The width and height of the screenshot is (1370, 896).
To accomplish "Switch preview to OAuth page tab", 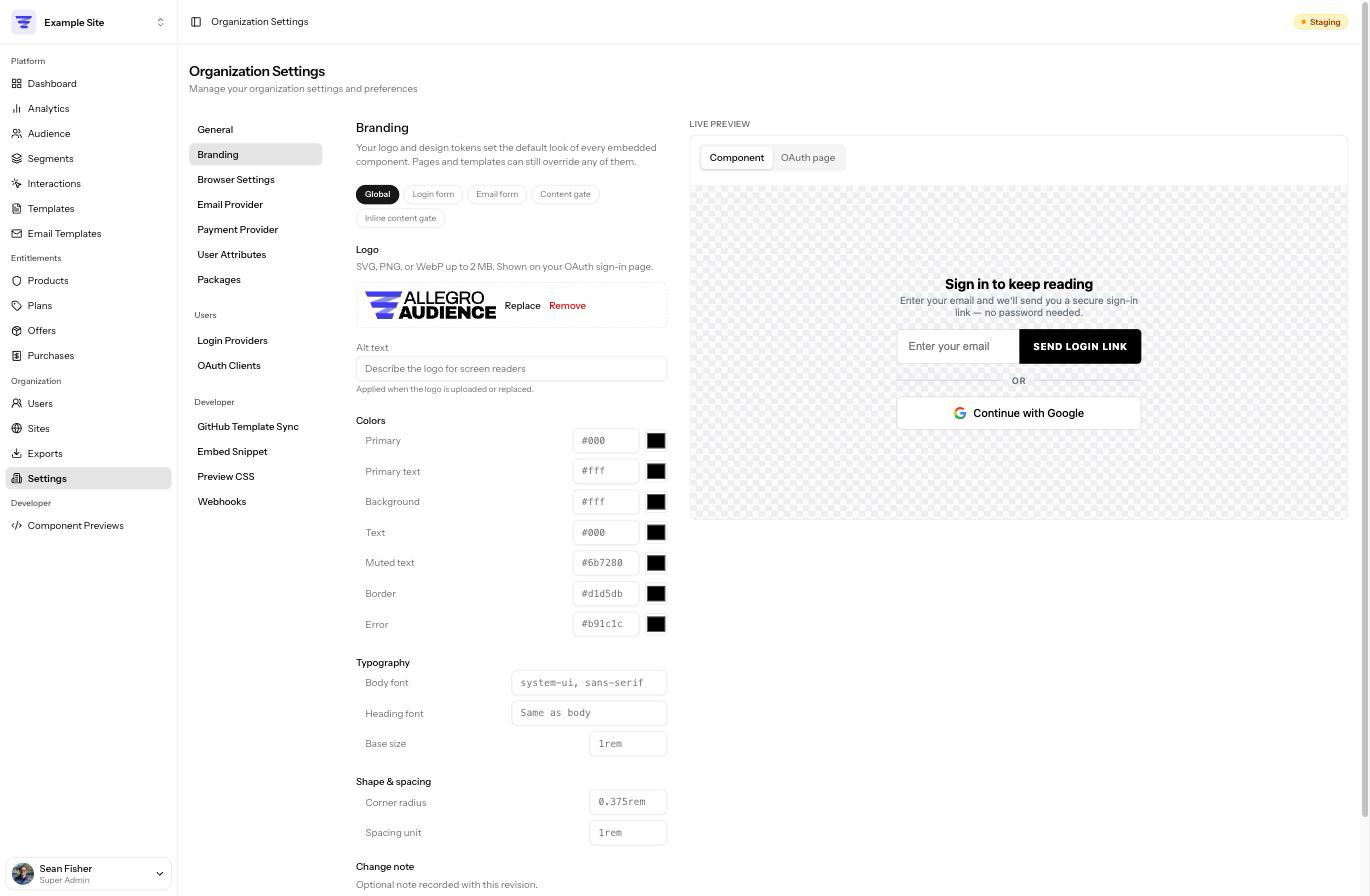I will (808, 158).
